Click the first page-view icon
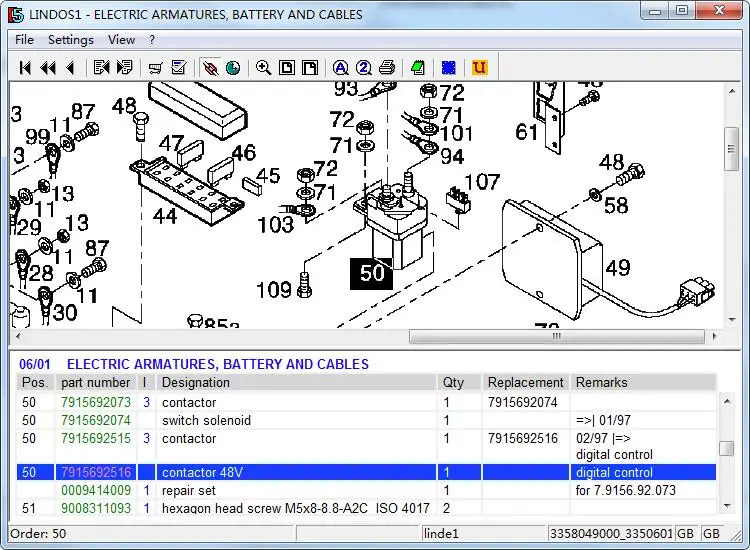 [x=287, y=68]
